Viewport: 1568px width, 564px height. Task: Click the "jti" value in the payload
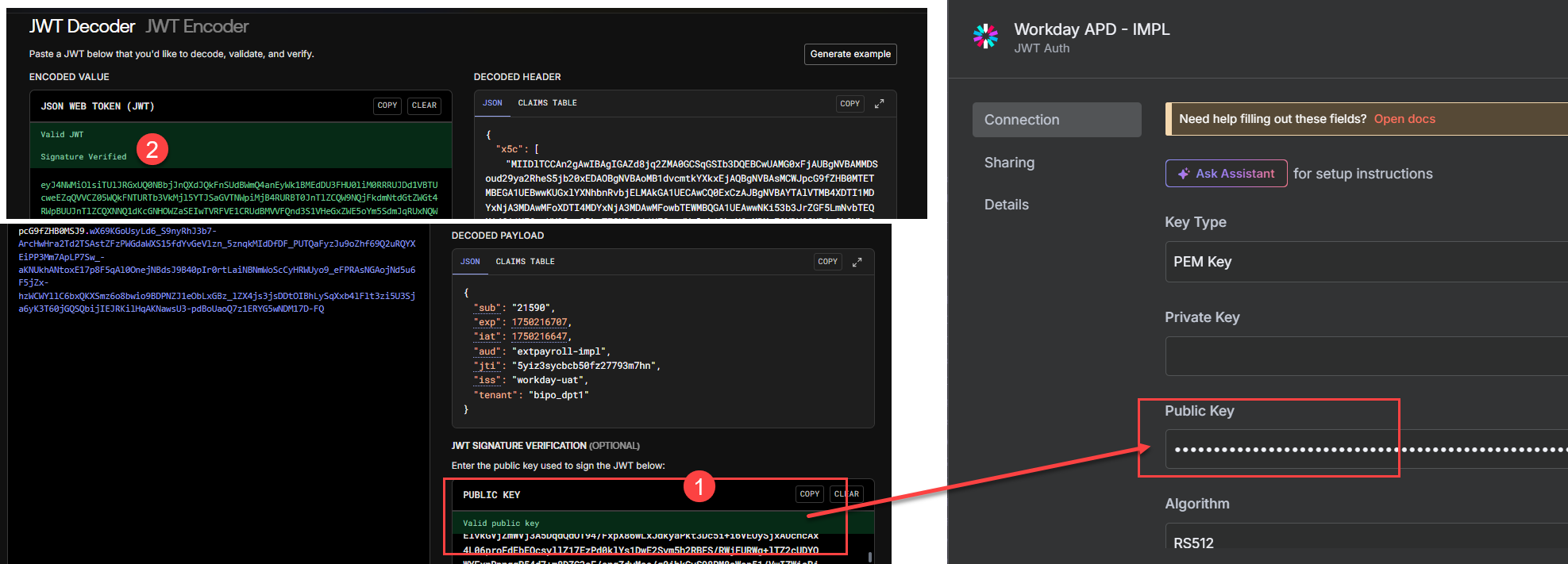click(x=584, y=366)
